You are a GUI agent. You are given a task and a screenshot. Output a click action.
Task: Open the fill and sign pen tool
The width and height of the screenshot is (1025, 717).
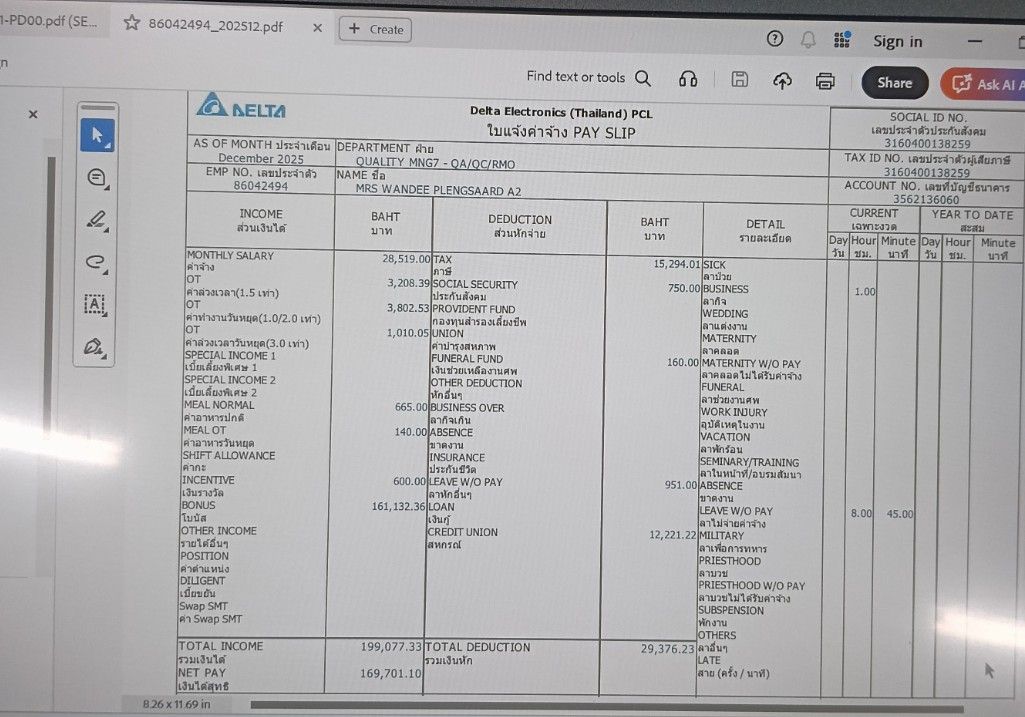pyautogui.click(x=95, y=347)
